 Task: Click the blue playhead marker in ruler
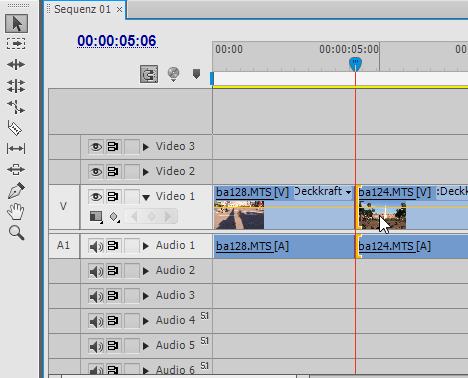tap(355, 64)
